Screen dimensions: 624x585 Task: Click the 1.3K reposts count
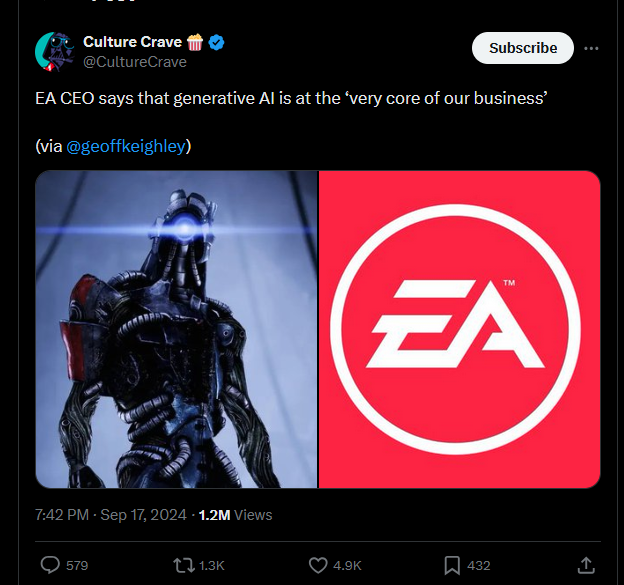[212, 566]
